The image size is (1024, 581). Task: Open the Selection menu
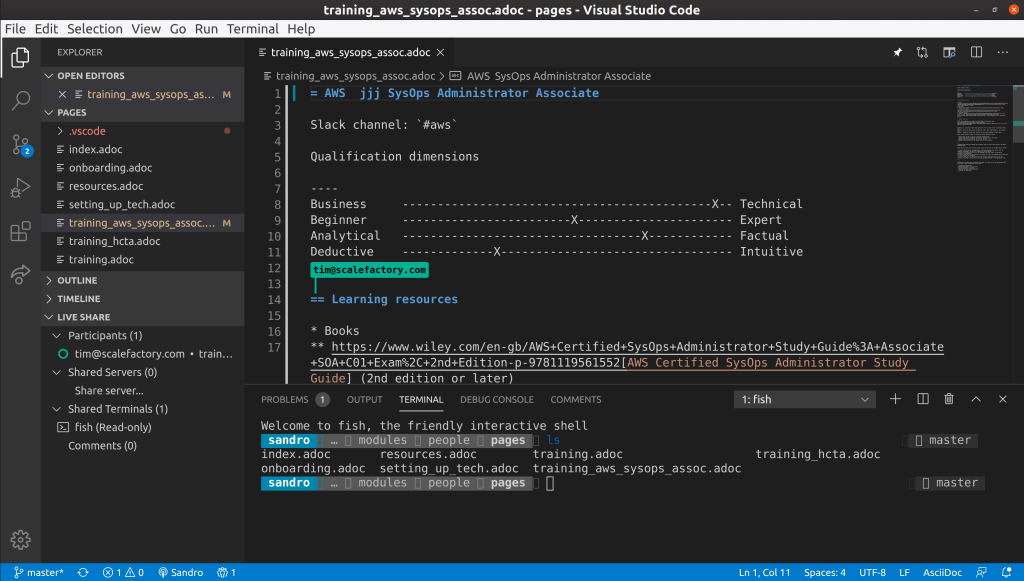click(x=95, y=29)
